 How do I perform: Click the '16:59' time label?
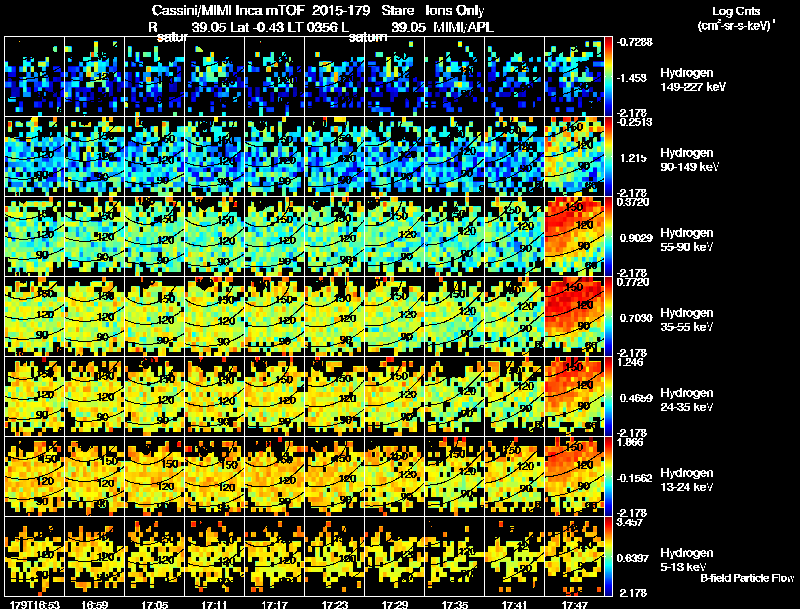point(94,605)
